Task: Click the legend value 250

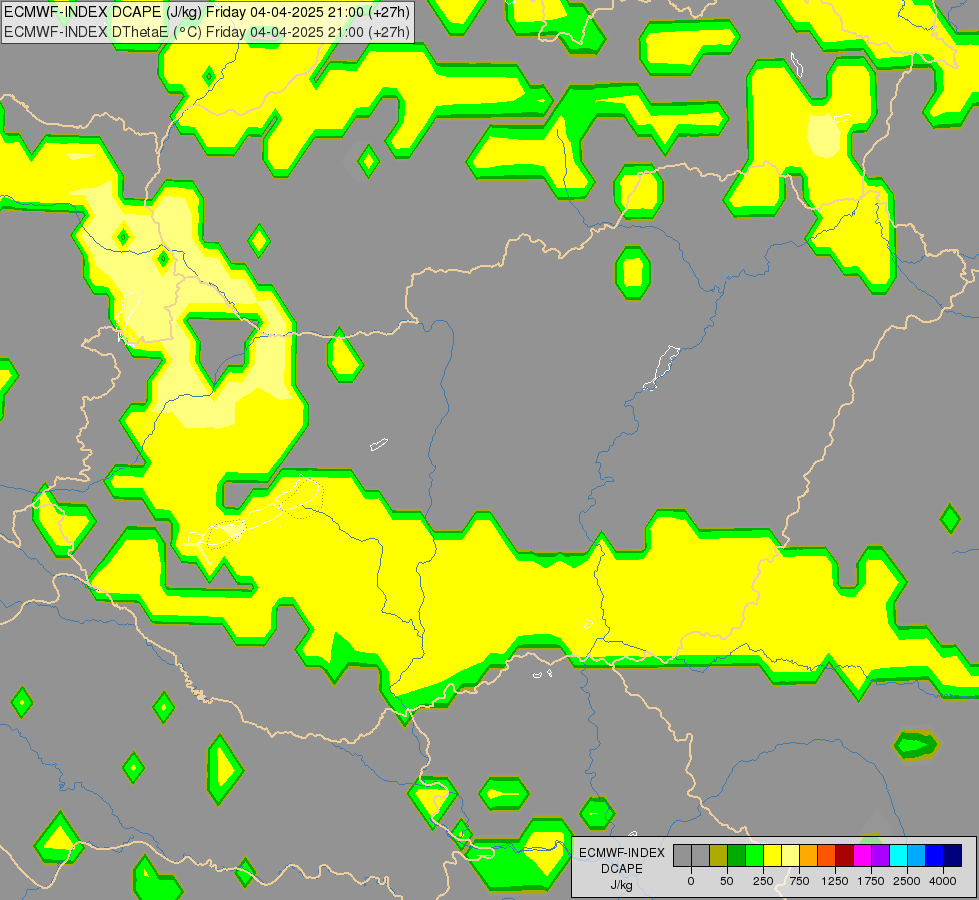Action: [x=763, y=881]
